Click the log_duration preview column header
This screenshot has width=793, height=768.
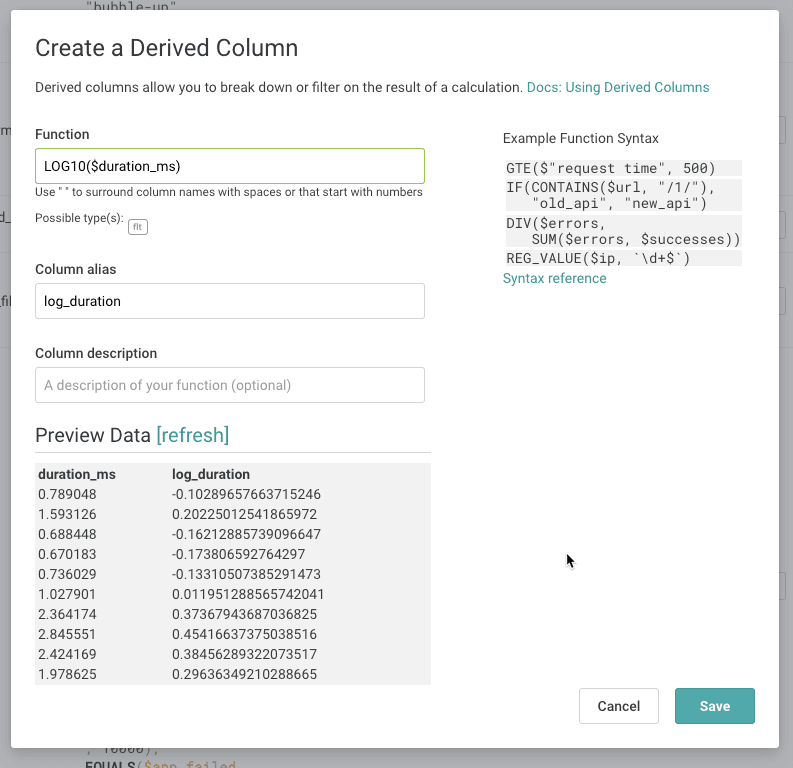tap(211, 474)
